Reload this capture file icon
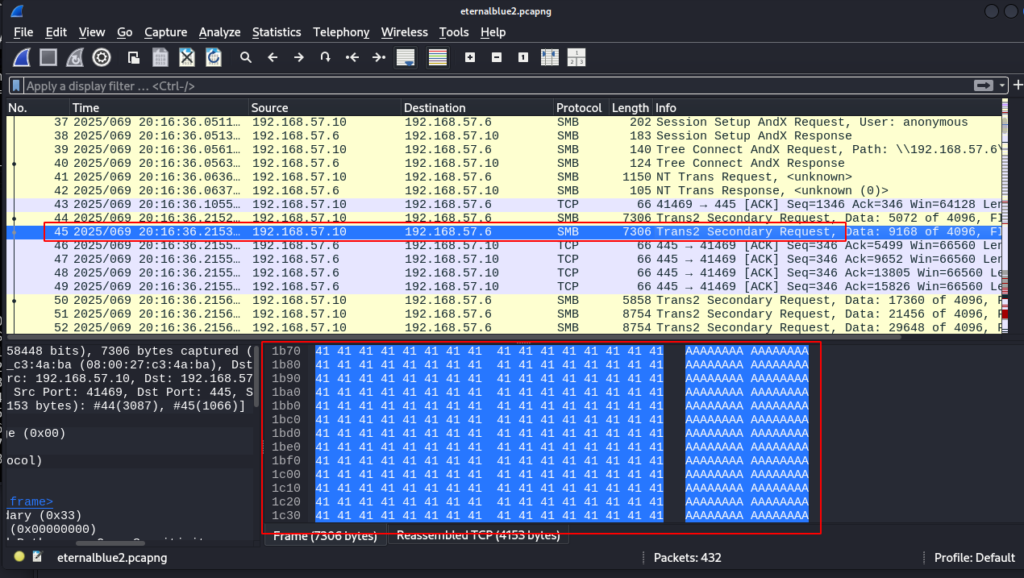This screenshot has width=1024, height=578. point(214,57)
